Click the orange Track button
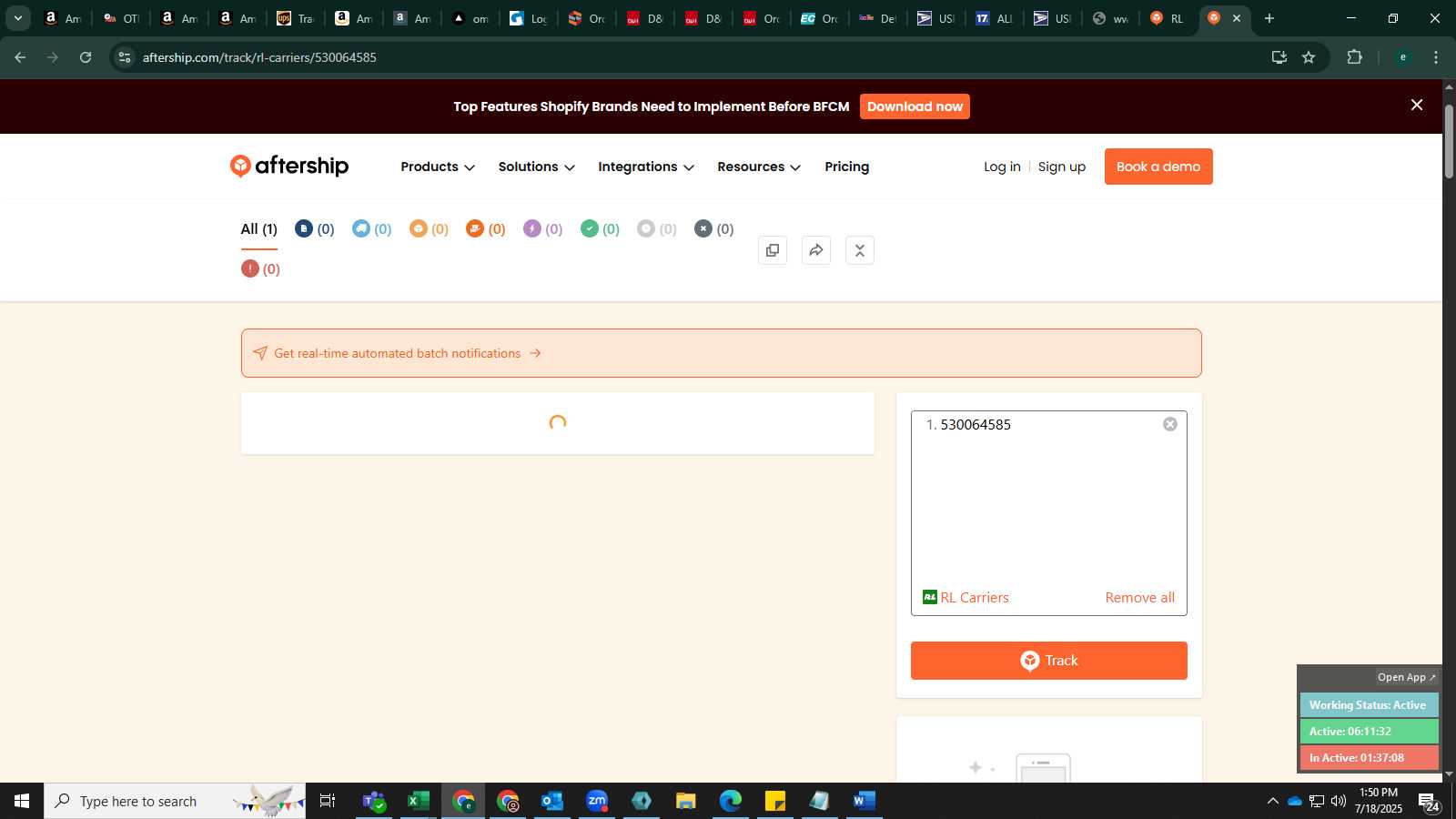This screenshot has width=1456, height=819. pyautogui.click(x=1049, y=661)
